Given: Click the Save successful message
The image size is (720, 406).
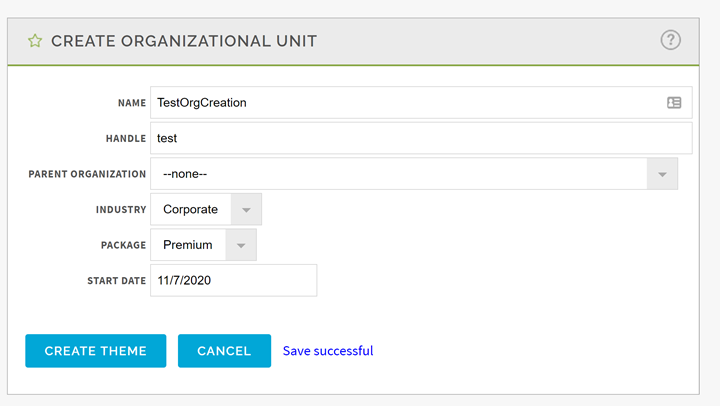Looking at the screenshot, I should 328,351.
